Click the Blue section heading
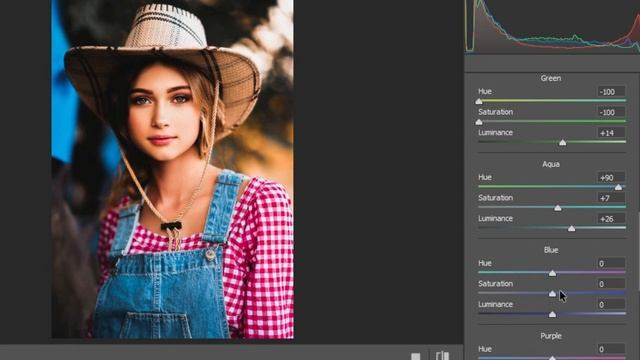Image resolution: width=640 pixels, height=360 pixels. (x=551, y=250)
